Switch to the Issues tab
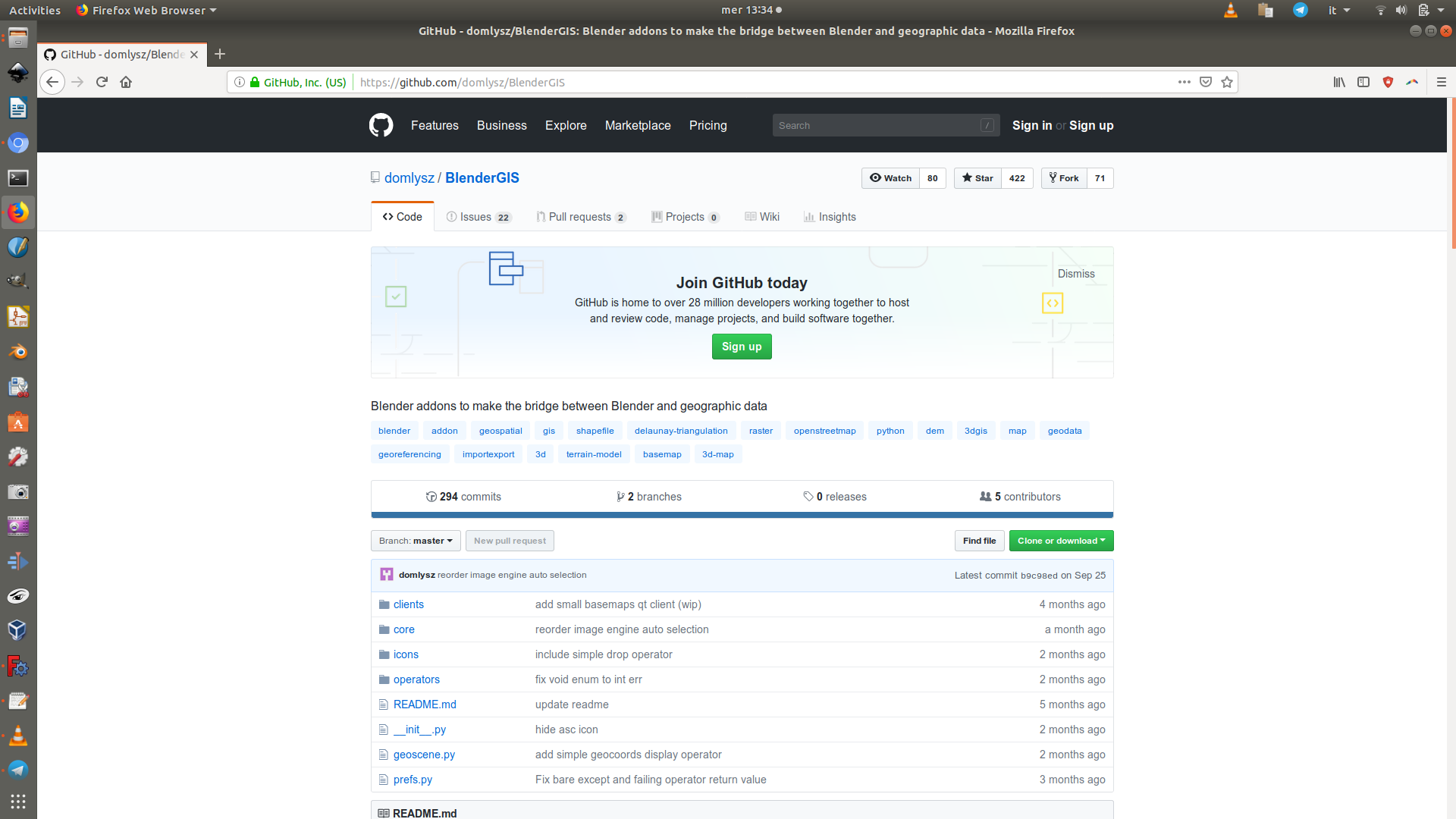Viewport: 1456px width, 819px height. pyautogui.click(x=479, y=217)
